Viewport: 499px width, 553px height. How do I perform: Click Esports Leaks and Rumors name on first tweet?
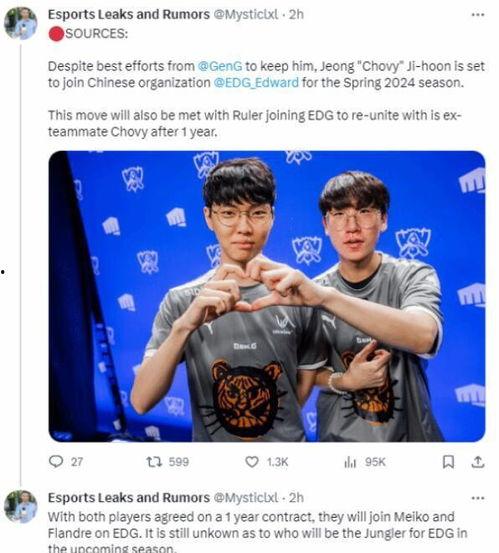click(129, 14)
